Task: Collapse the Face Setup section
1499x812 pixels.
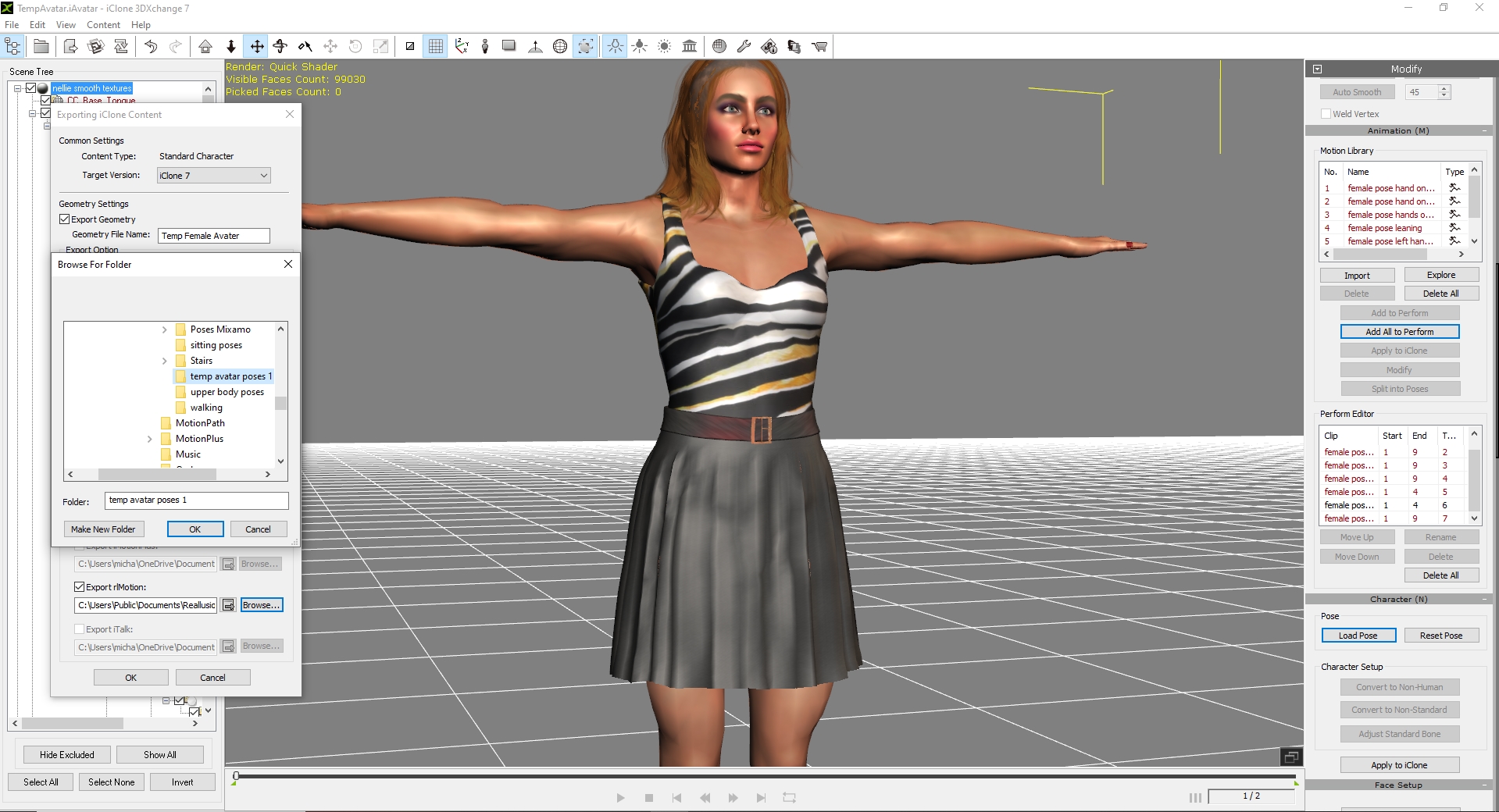Action: pos(1484,785)
